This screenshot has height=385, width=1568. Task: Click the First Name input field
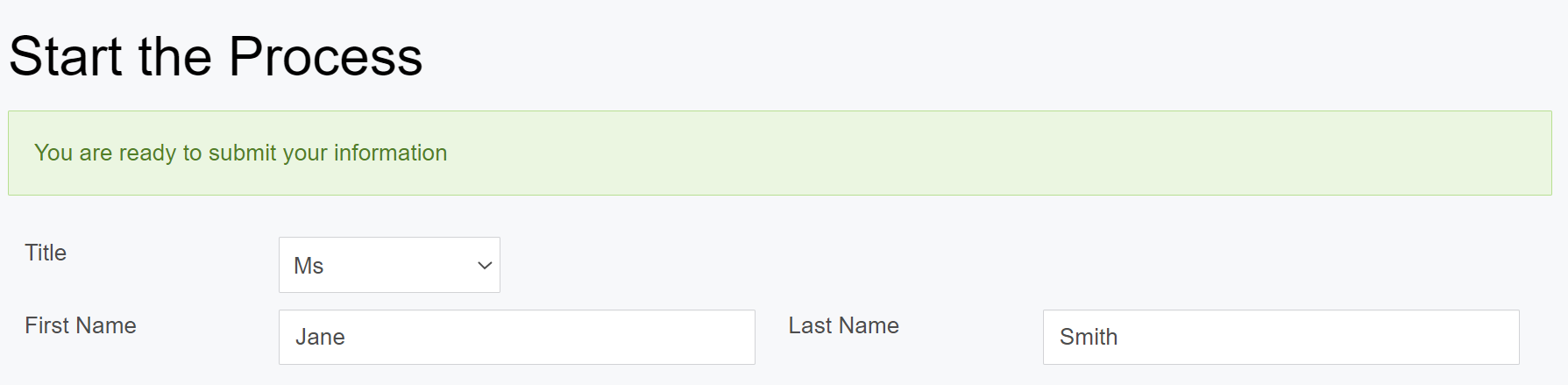click(516, 337)
